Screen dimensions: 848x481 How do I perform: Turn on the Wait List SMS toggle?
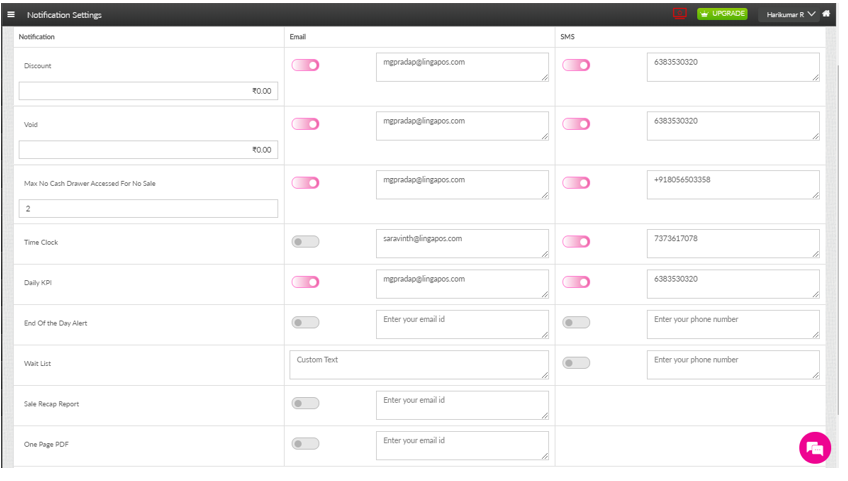(576, 363)
